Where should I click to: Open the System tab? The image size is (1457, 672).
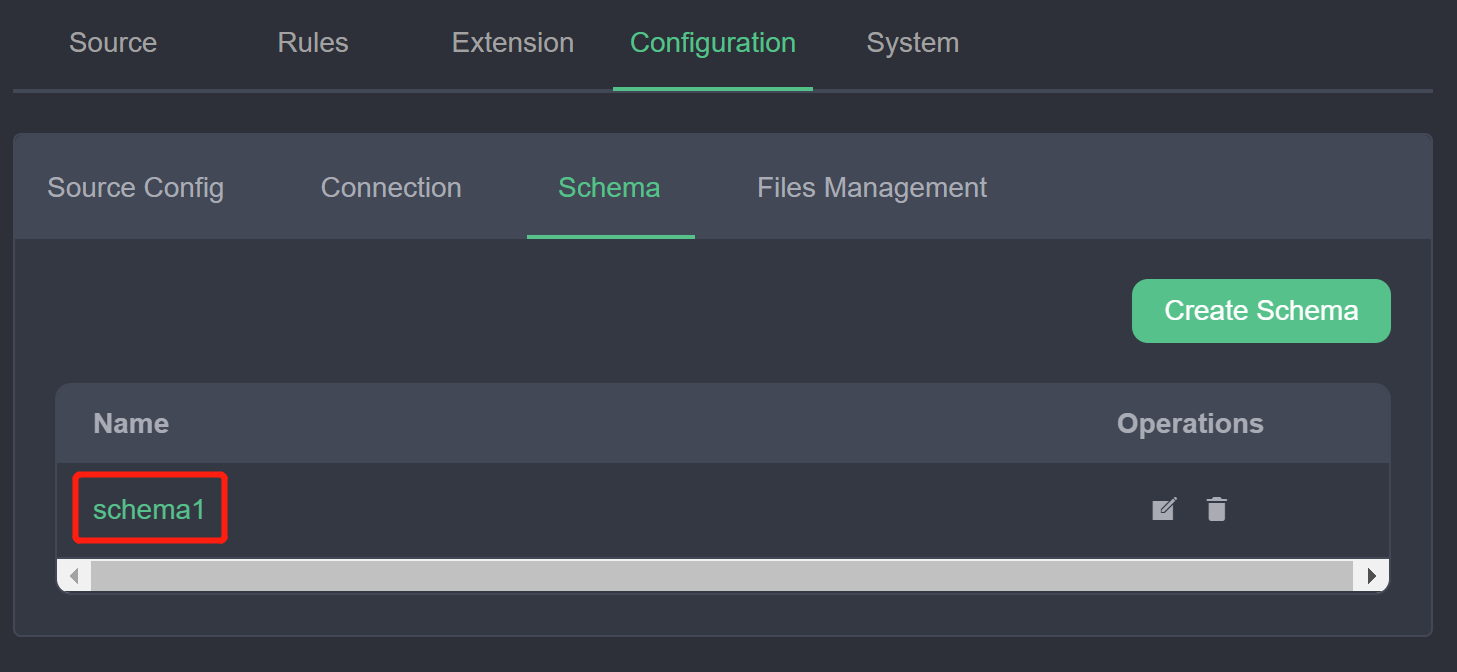point(913,43)
